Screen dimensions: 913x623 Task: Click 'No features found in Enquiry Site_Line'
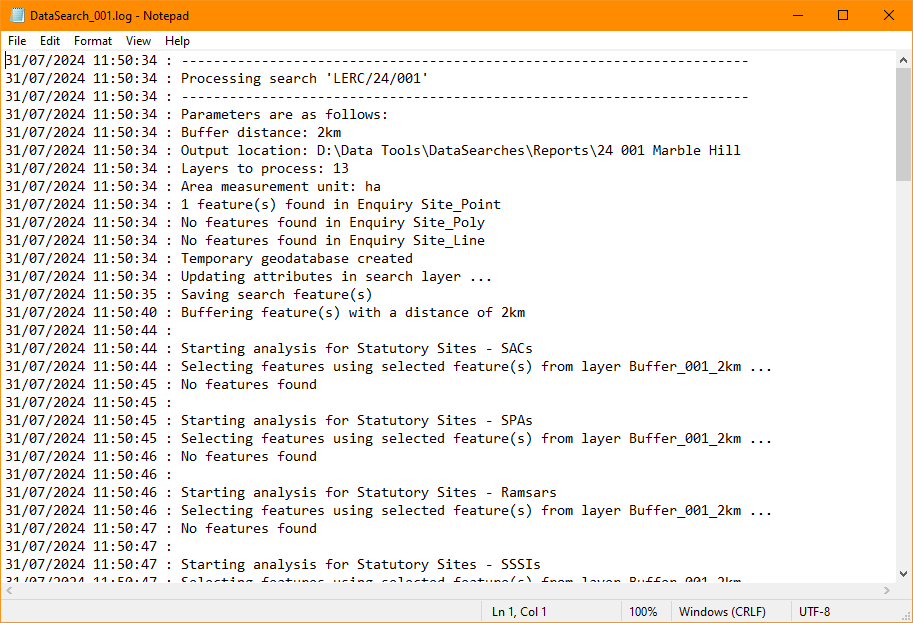(x=332, y=240)
